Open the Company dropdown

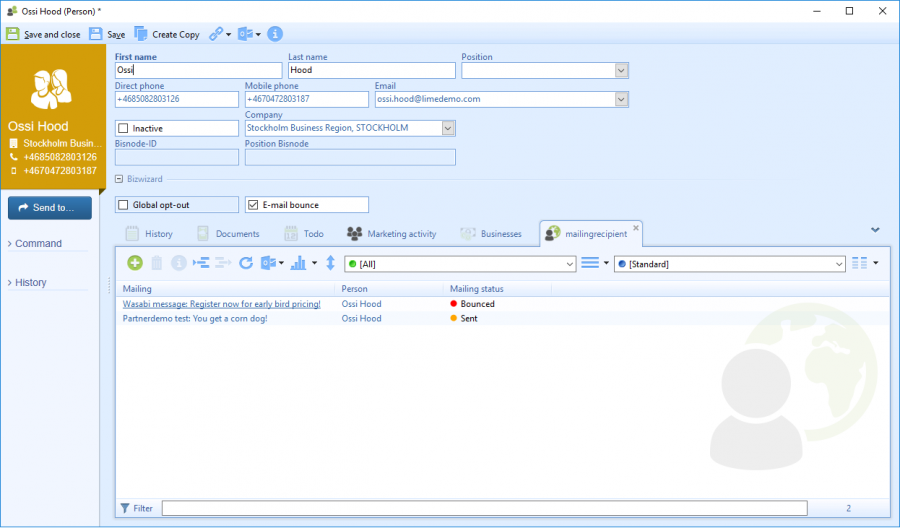click(448, 128)
